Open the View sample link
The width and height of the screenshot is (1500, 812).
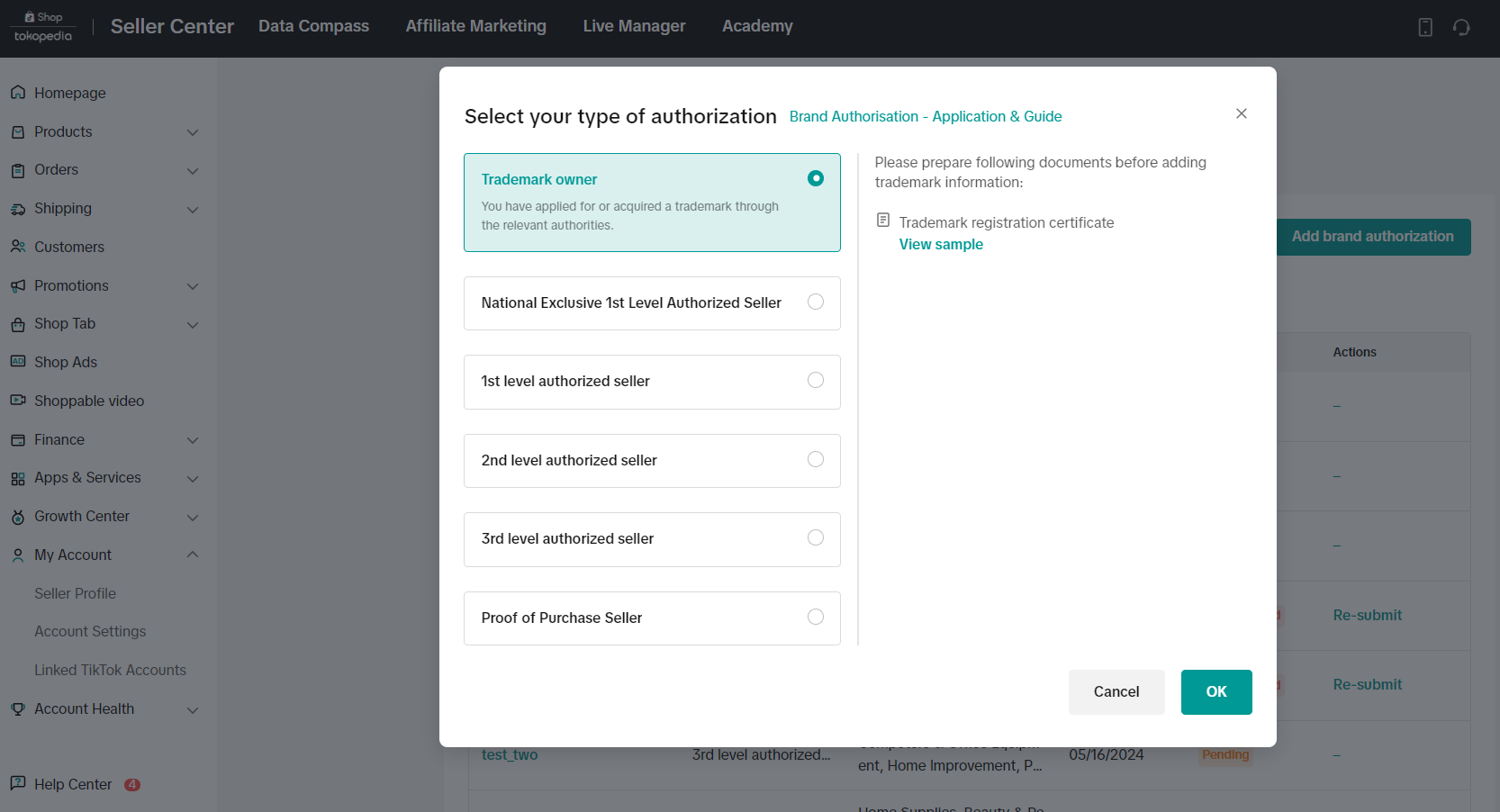(x=941, y=245)
